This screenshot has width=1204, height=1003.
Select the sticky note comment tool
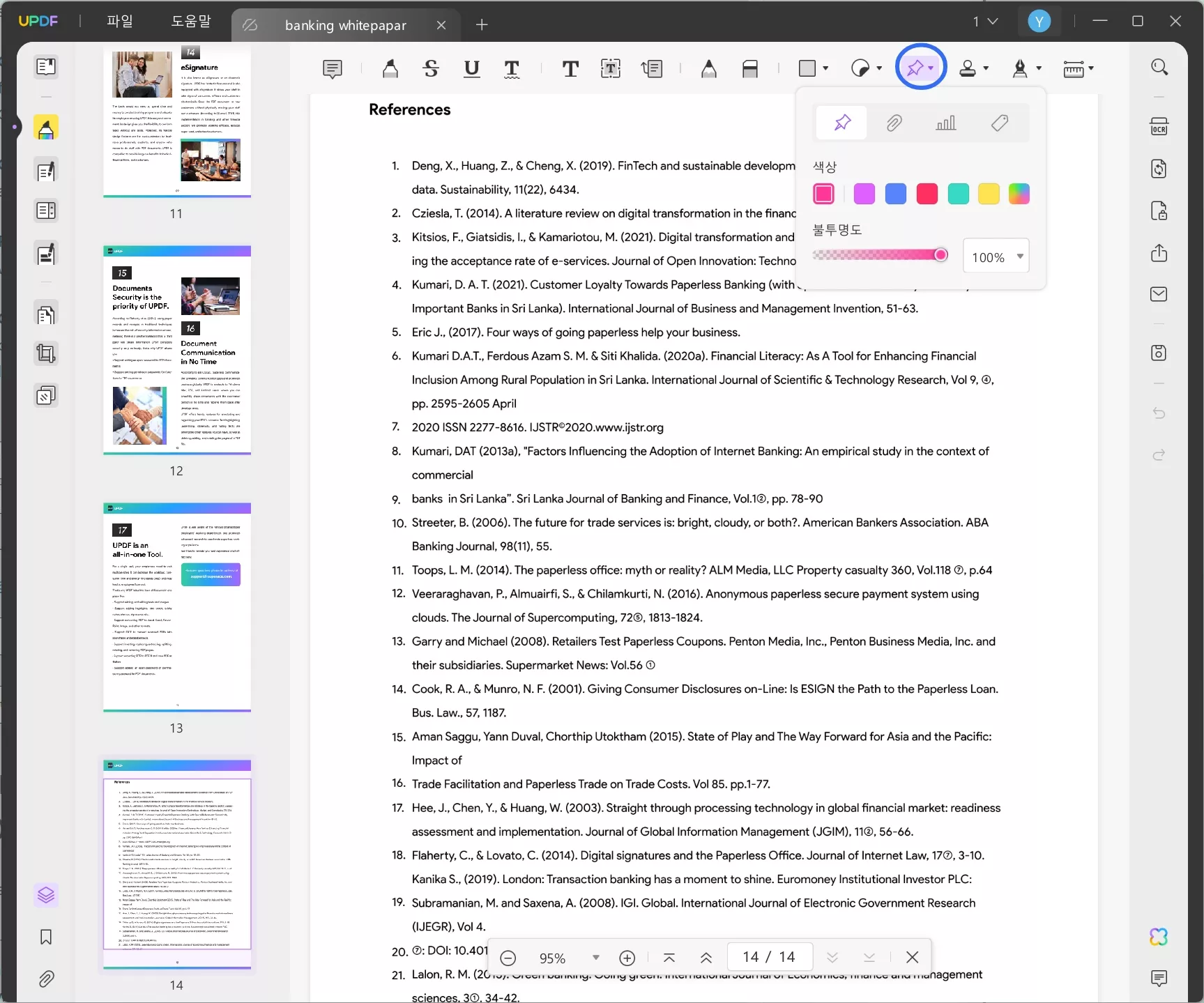tap(333, 68)
